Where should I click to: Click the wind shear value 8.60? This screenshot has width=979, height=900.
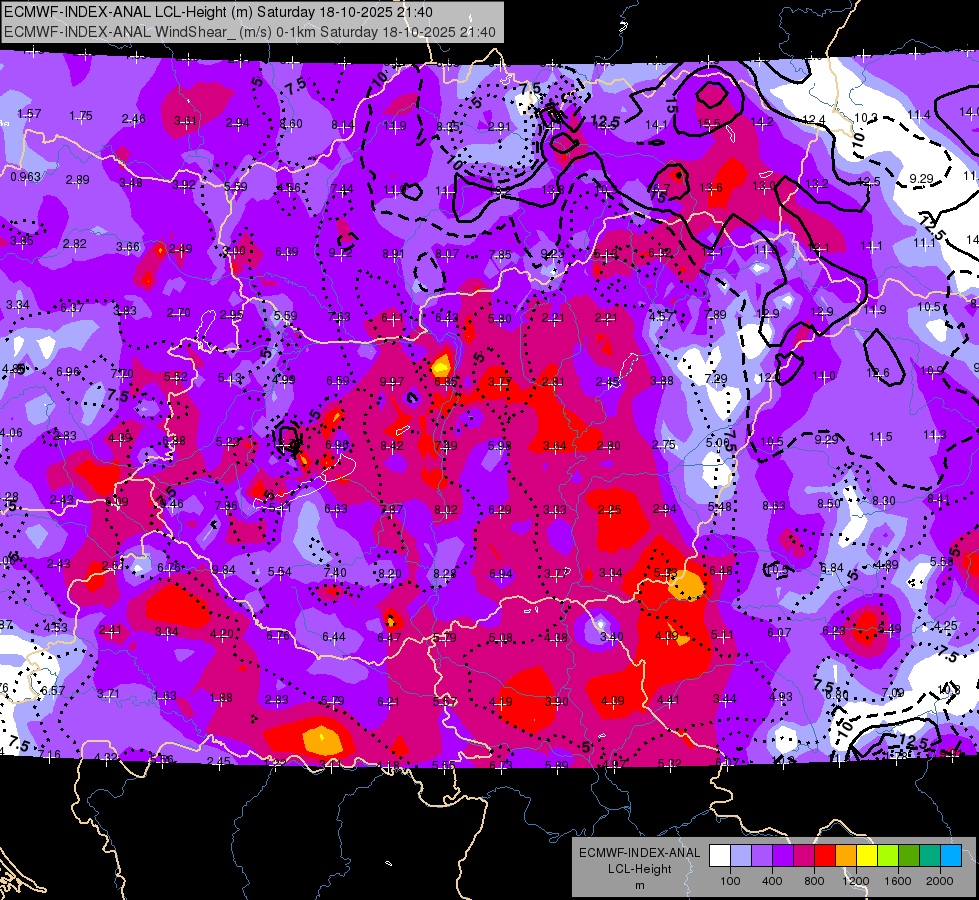coord(290,124)
